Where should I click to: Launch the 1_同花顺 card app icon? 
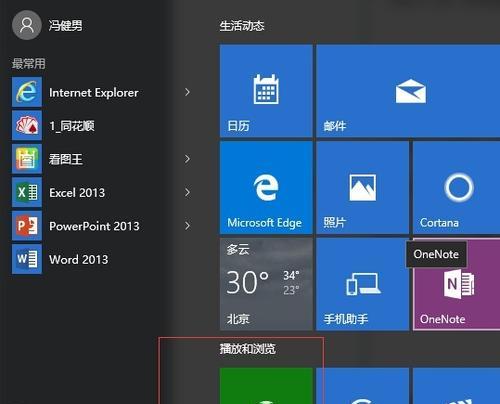click(27, 125)
